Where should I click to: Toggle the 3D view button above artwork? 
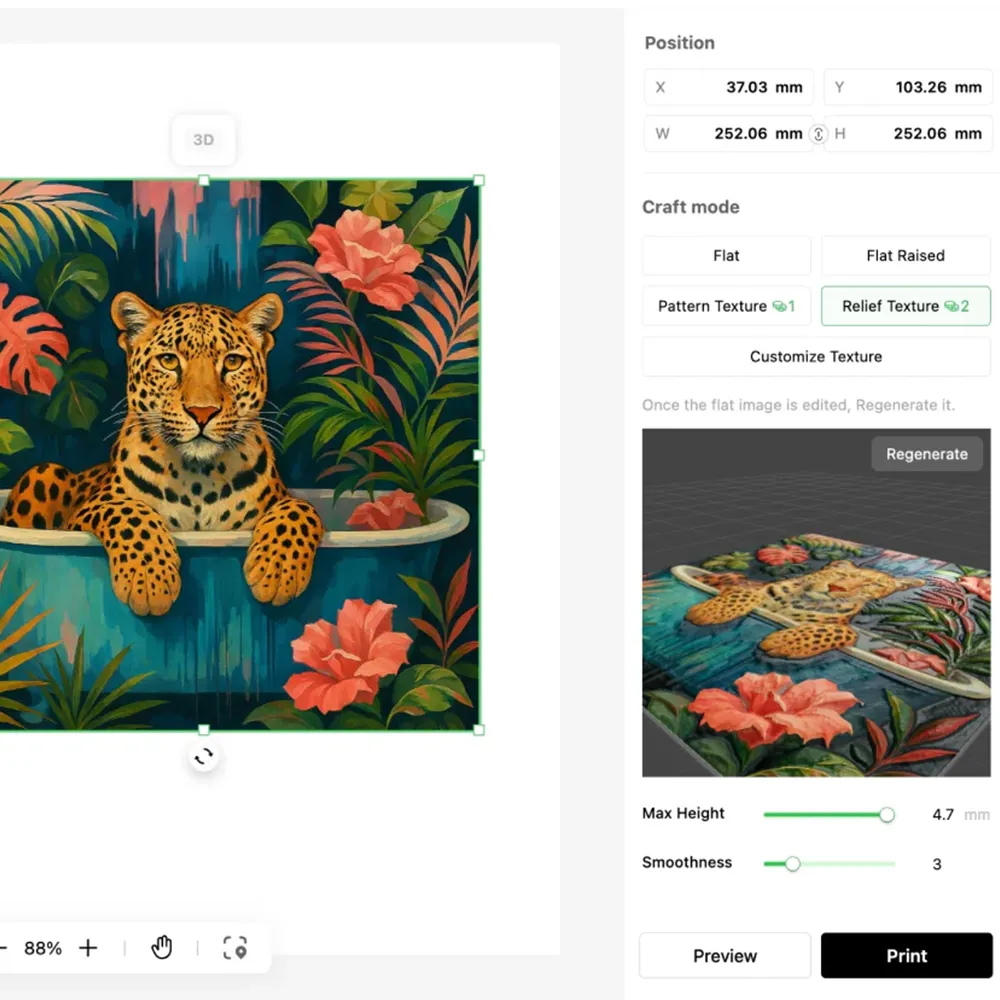coord(203,140)
